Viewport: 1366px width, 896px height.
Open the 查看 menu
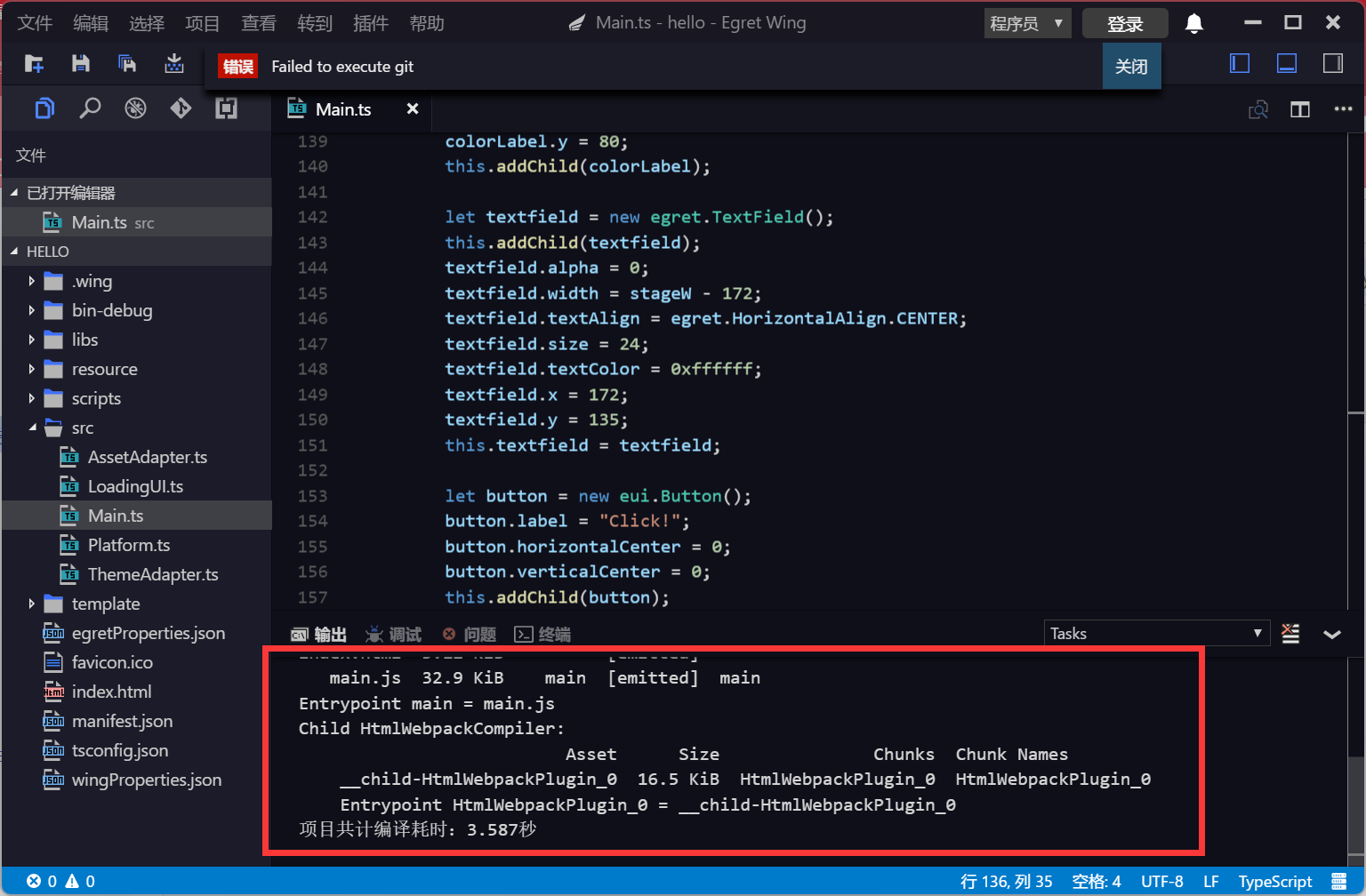click(259, 23)
